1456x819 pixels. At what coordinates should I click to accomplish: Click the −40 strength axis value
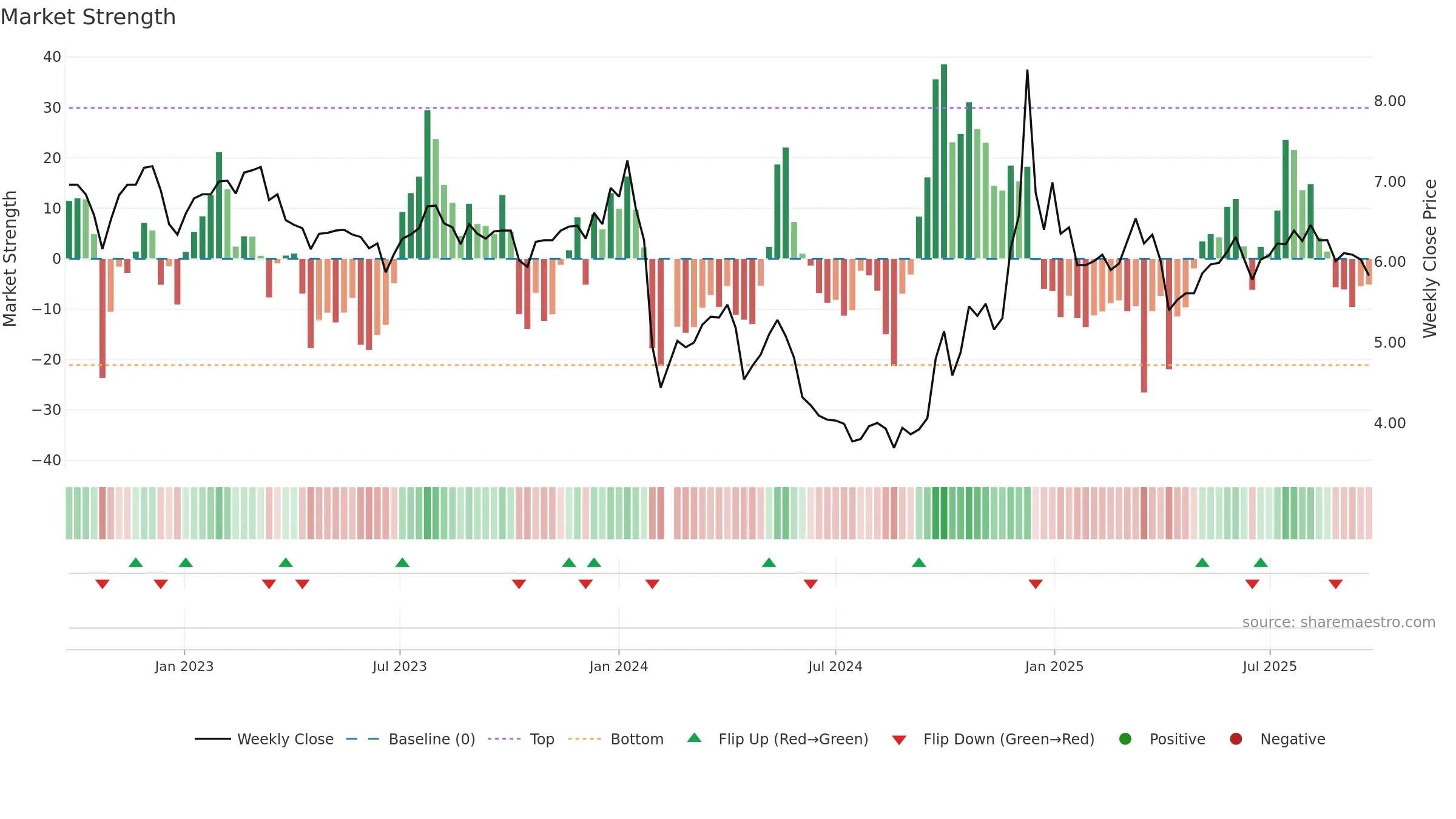(x=47, y=460)
